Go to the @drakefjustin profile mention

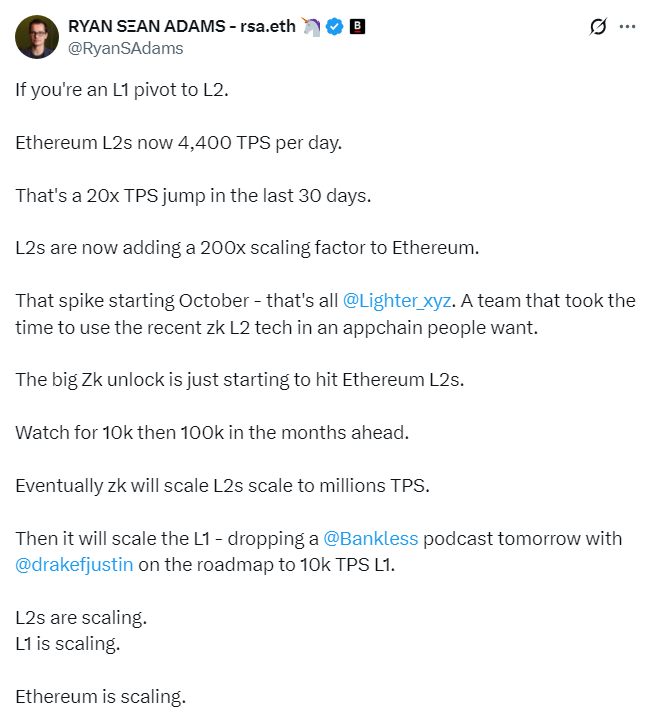[x=72, y=564]
